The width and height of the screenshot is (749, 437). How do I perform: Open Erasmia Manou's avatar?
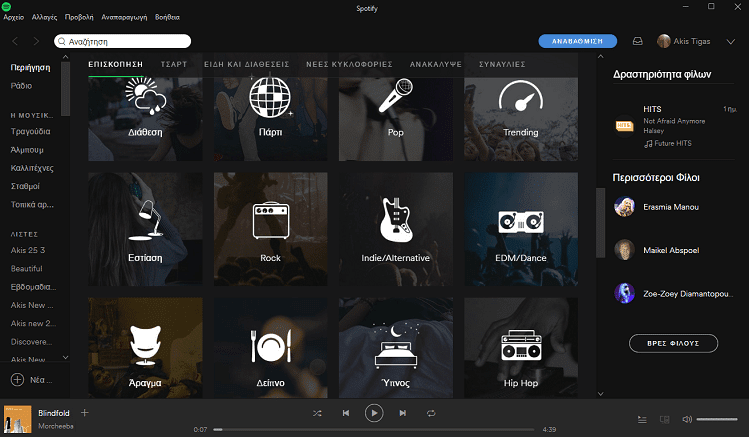click(624, 207)
